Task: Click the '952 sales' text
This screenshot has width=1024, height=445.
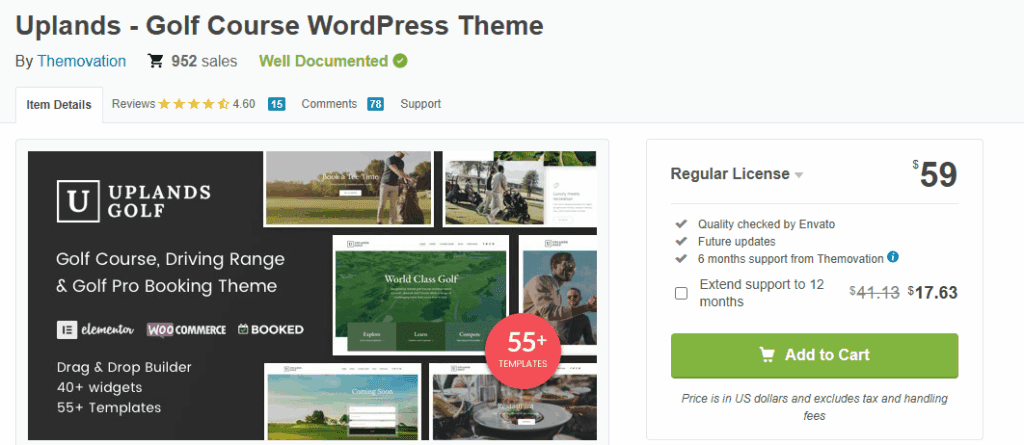Action: [204, 61]
